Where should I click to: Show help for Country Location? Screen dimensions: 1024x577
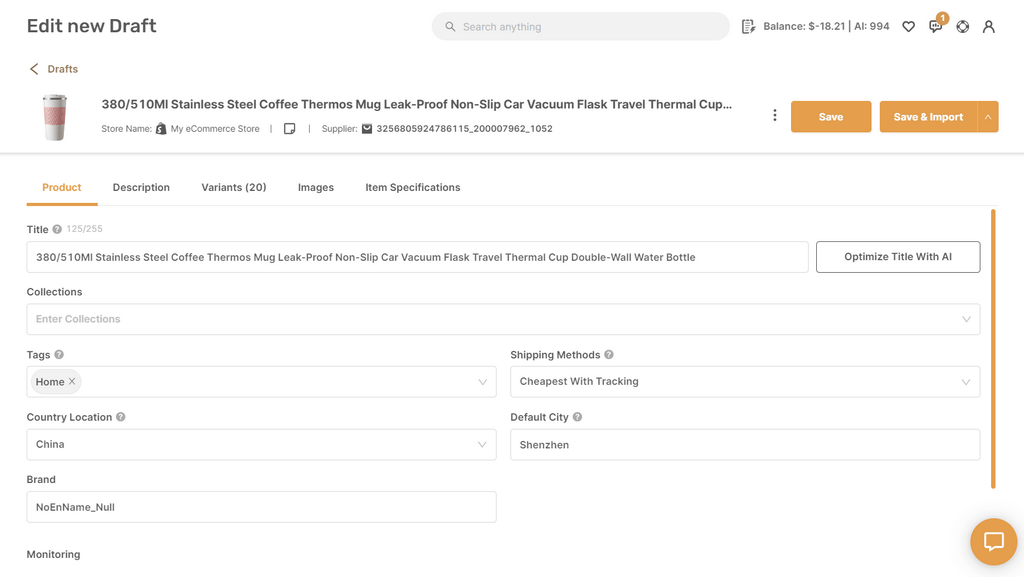click(121, 417)
